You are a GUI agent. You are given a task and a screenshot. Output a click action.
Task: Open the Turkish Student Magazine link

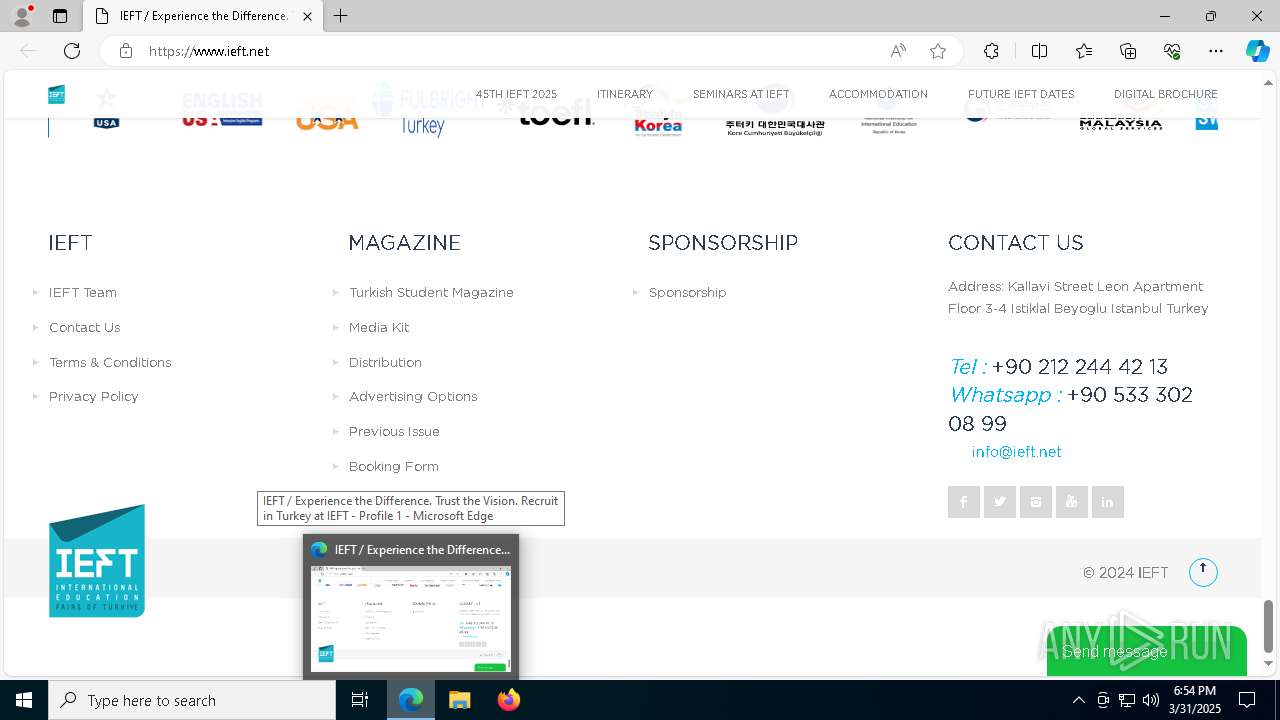[431, 292]
